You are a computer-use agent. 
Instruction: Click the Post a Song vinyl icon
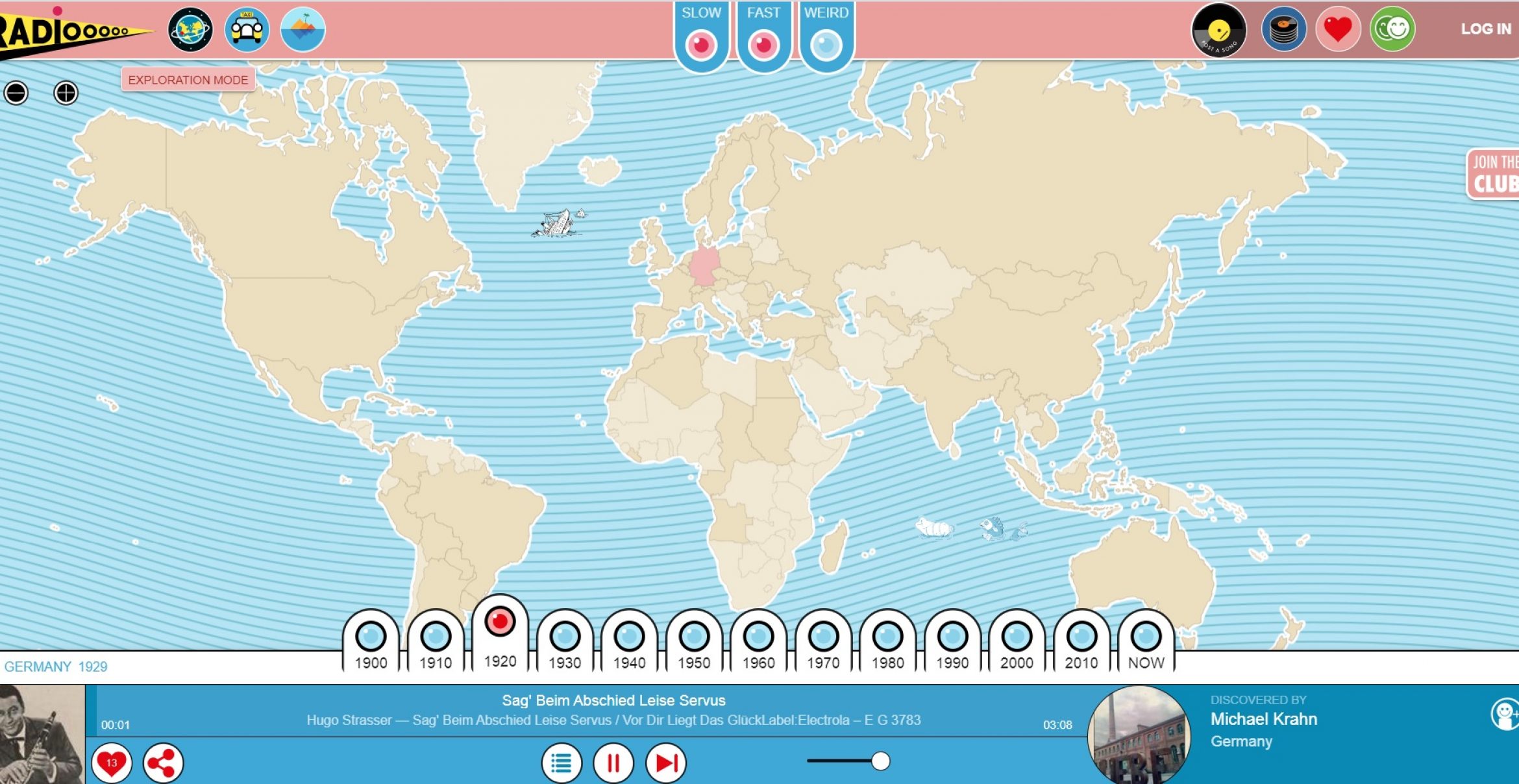(1218, 30)
